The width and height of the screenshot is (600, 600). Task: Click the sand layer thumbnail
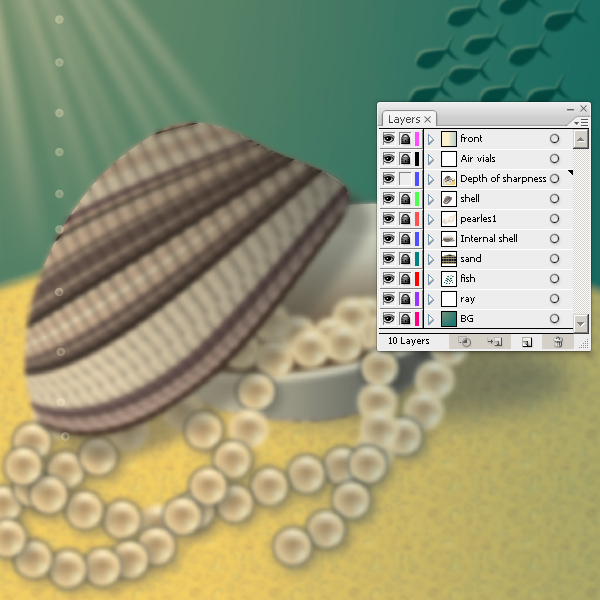point(449,259)
